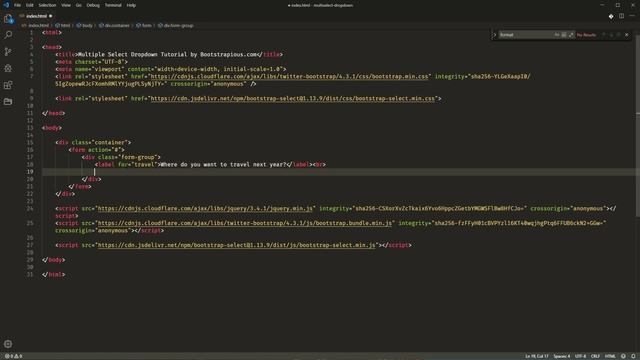The width and height of the screenshot is (640, 360).
Task: Open the div.form-group breadcrumb dropdown
Action: (176, 25)
